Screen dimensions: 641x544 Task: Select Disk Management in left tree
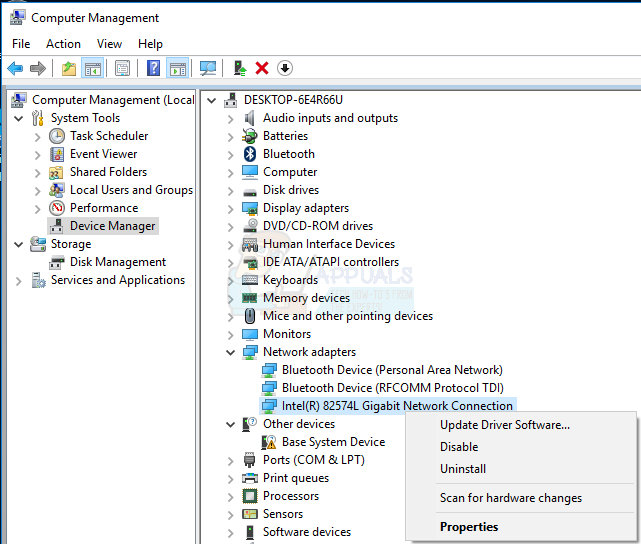point(117,262)
